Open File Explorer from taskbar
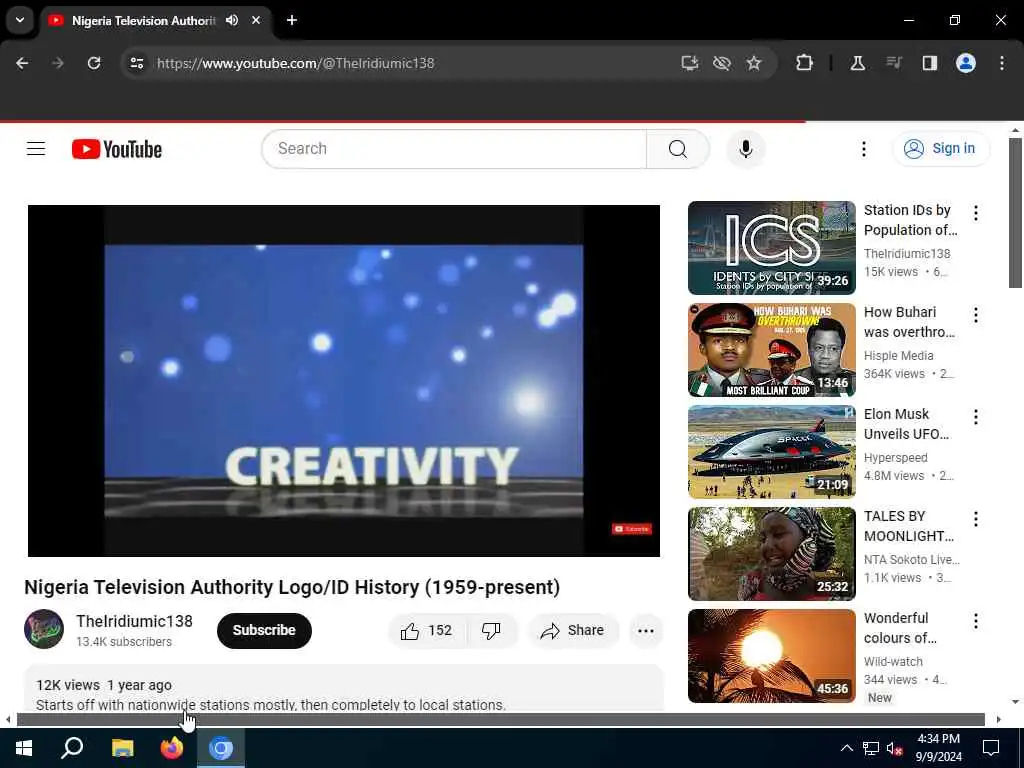The width and height of the screenshot is (1024, 768). coord(122,748)
